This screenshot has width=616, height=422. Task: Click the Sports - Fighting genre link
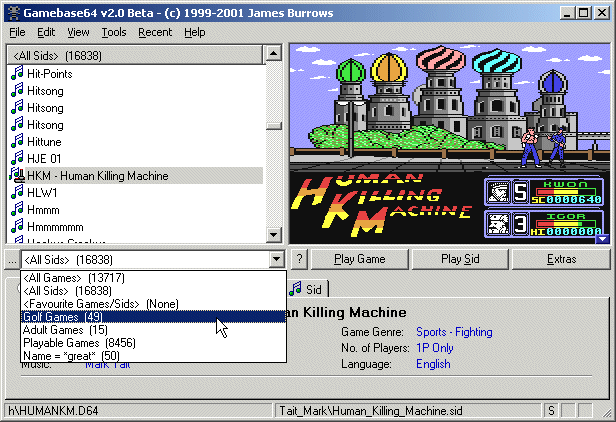coord(454,332)
